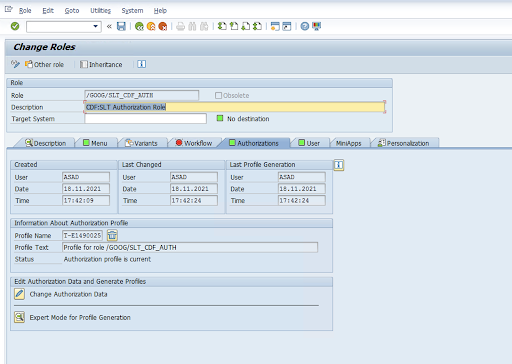512x364 pixels.
Task: Switch to the User tab
Action: click(309, 143)
